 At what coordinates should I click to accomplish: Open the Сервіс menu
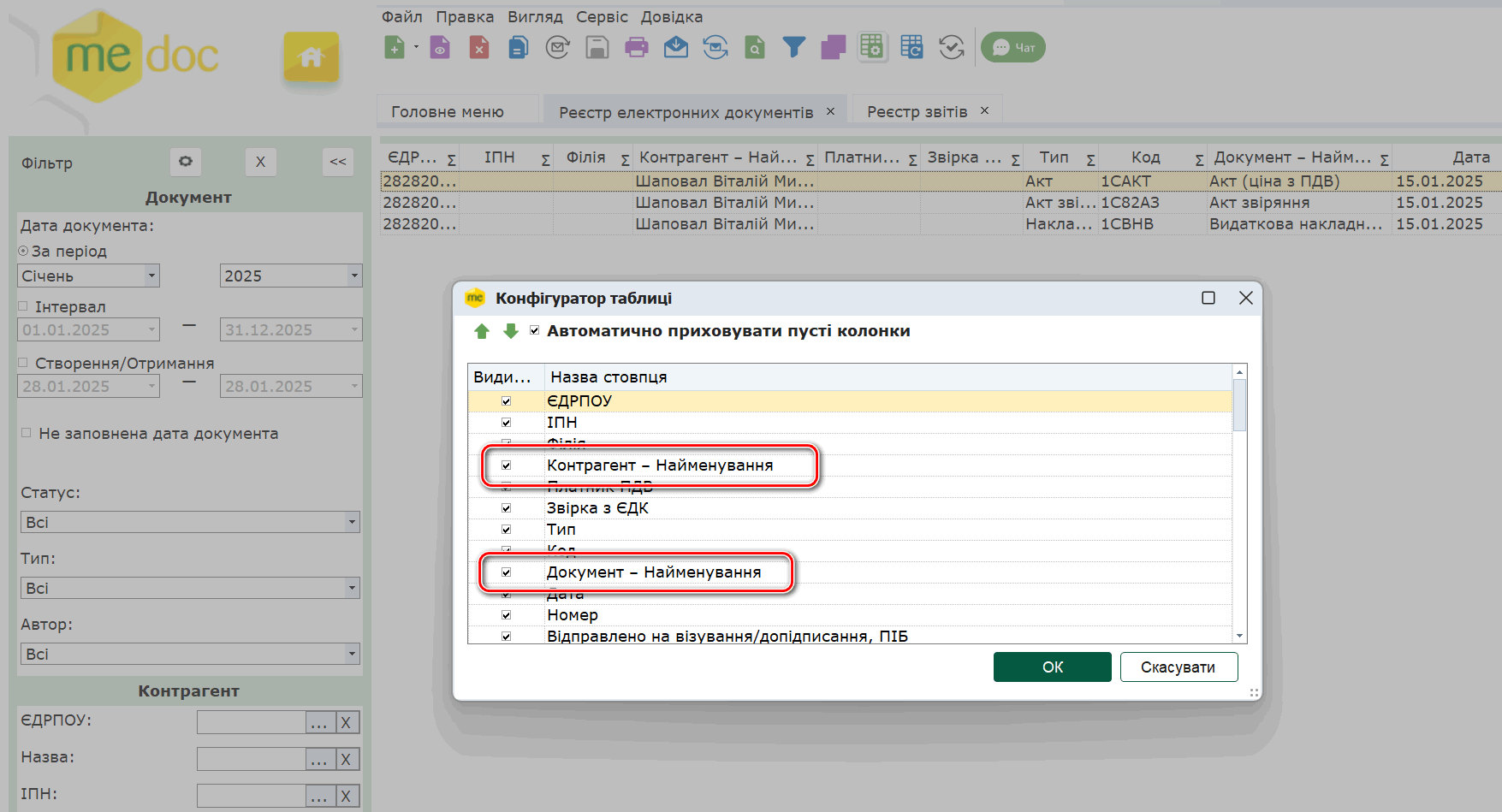[x=602, y=17]
